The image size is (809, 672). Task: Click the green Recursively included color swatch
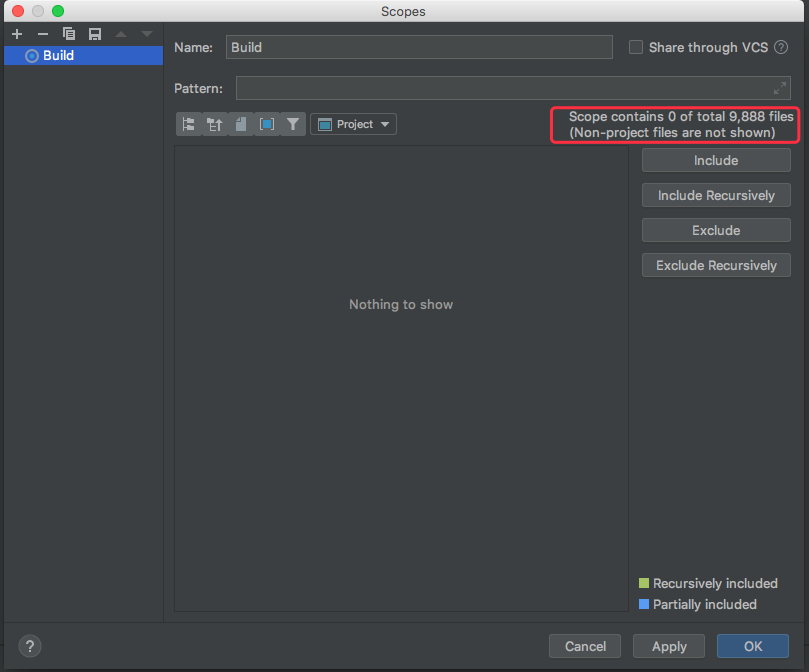644,583
